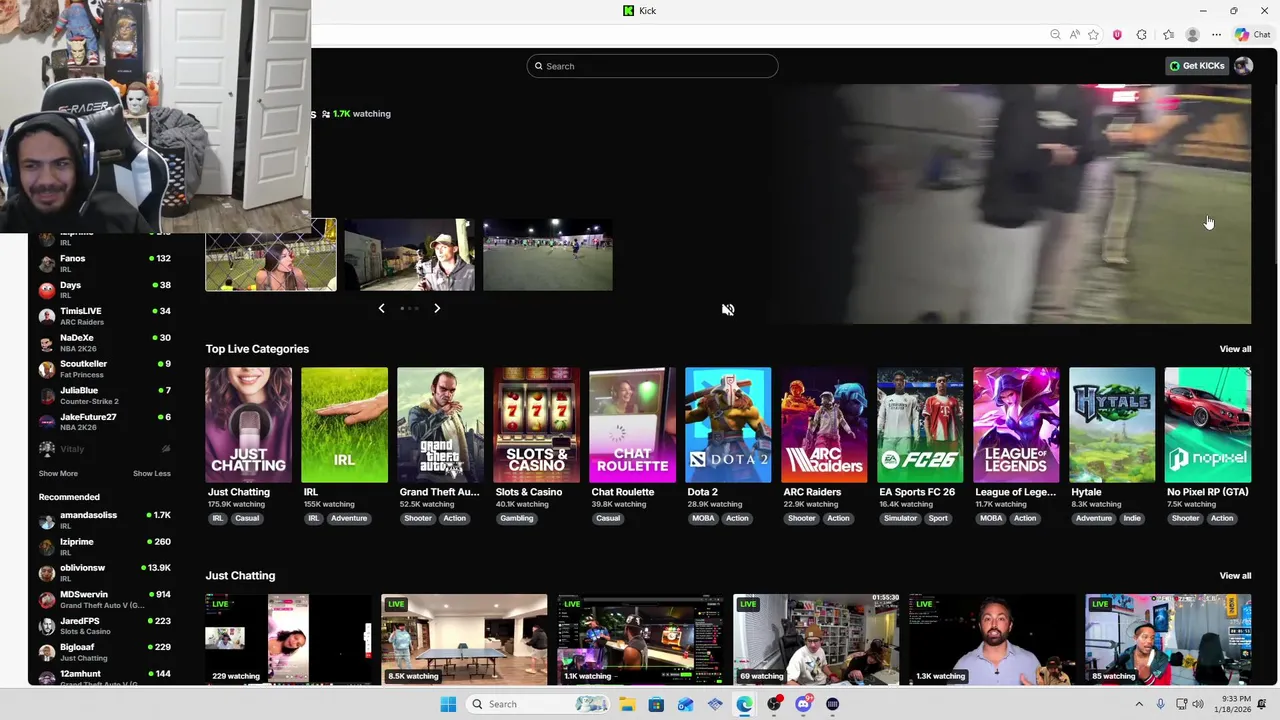Viewport: 1280px width, 720px height.
Task: Open oblivionsw in Recommended list
Action: 105,573
